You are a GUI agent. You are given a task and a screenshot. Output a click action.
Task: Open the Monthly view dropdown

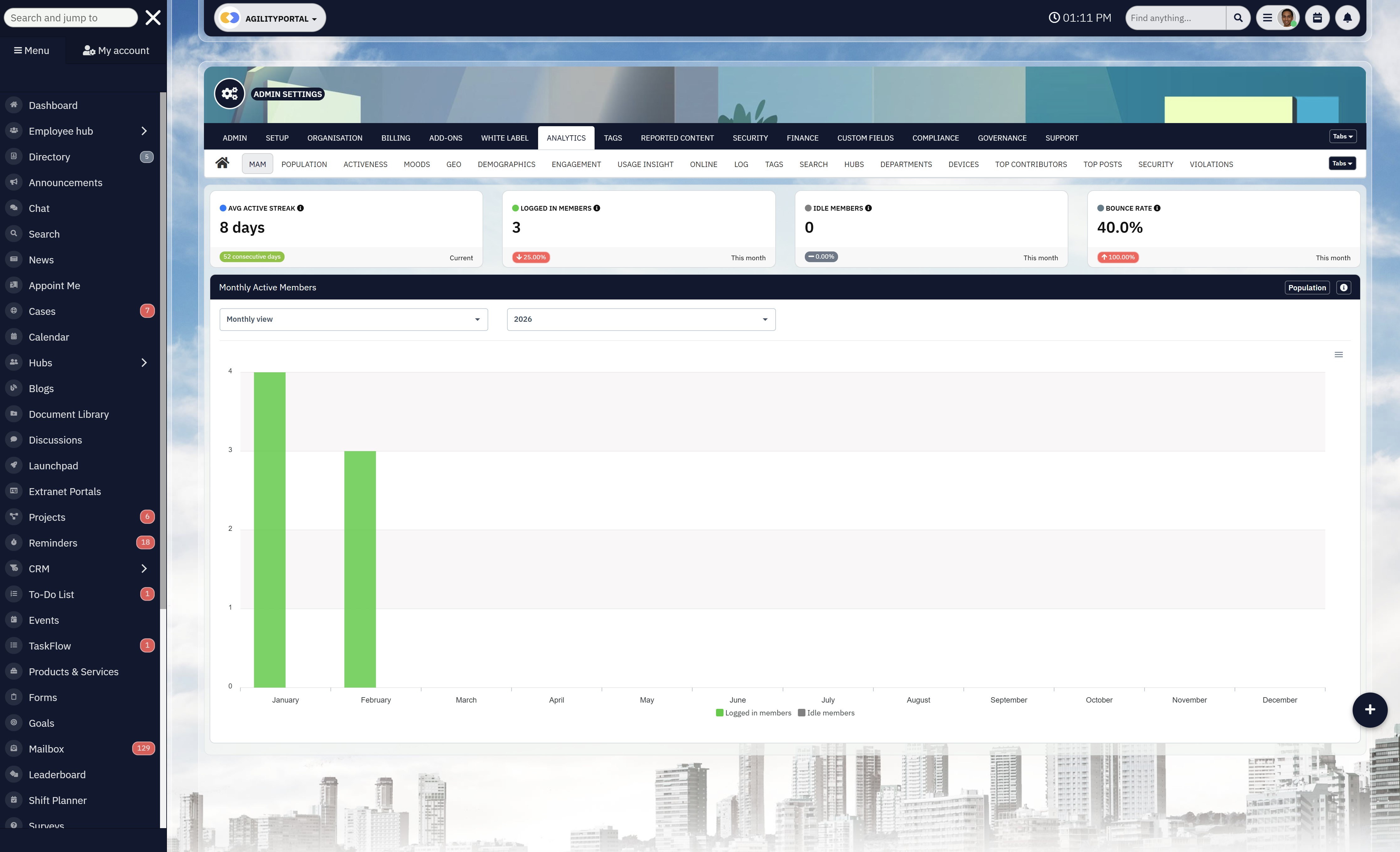353,320
